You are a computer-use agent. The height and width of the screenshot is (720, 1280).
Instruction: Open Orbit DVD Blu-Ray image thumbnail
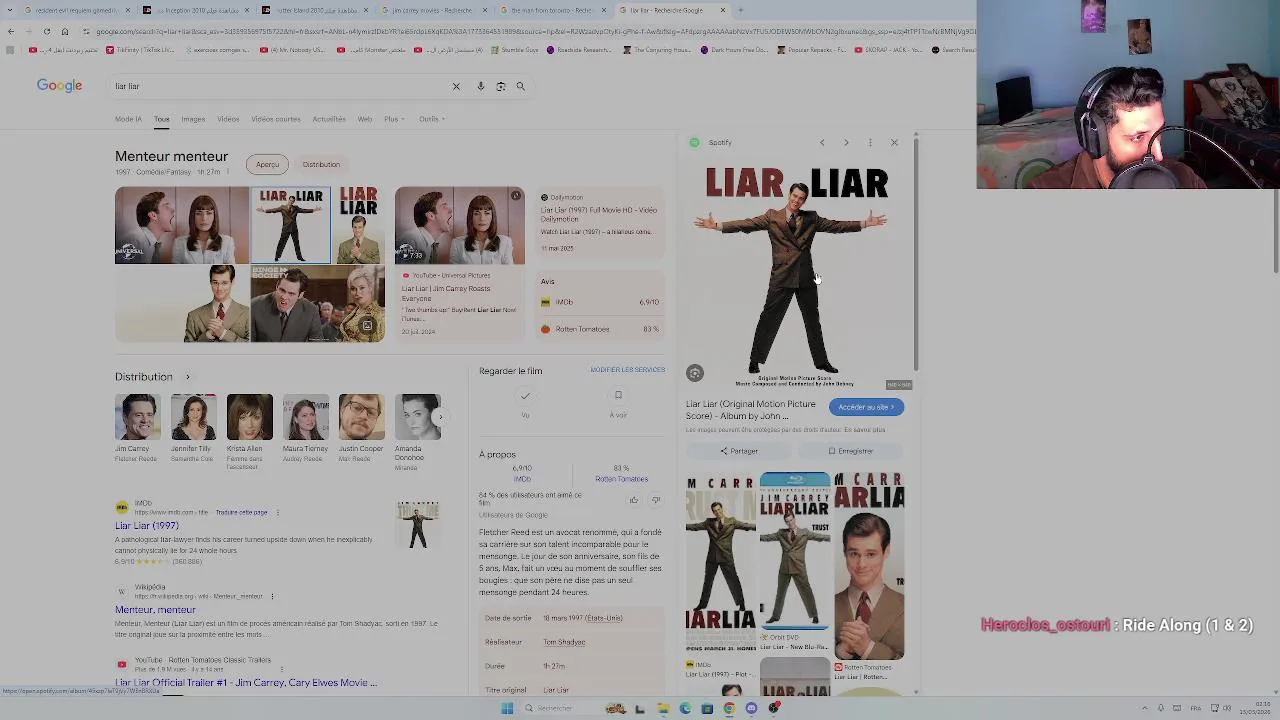point(795,550)
